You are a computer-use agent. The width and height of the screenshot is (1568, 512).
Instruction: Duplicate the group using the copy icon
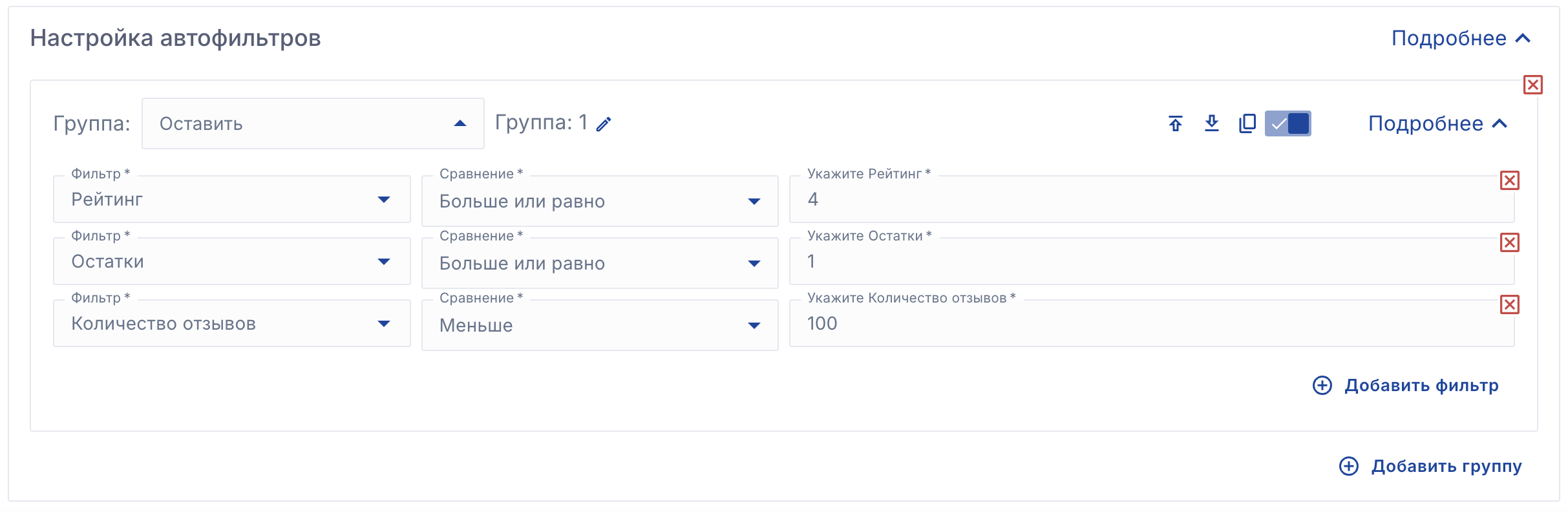click(1247, 123)
